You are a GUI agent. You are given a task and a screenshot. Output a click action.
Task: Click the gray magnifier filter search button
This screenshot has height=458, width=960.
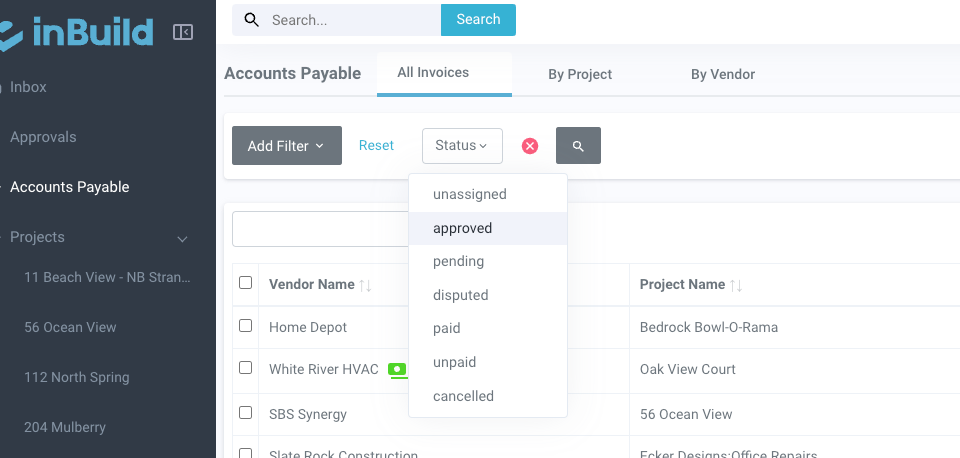click(x=578, y=146)
